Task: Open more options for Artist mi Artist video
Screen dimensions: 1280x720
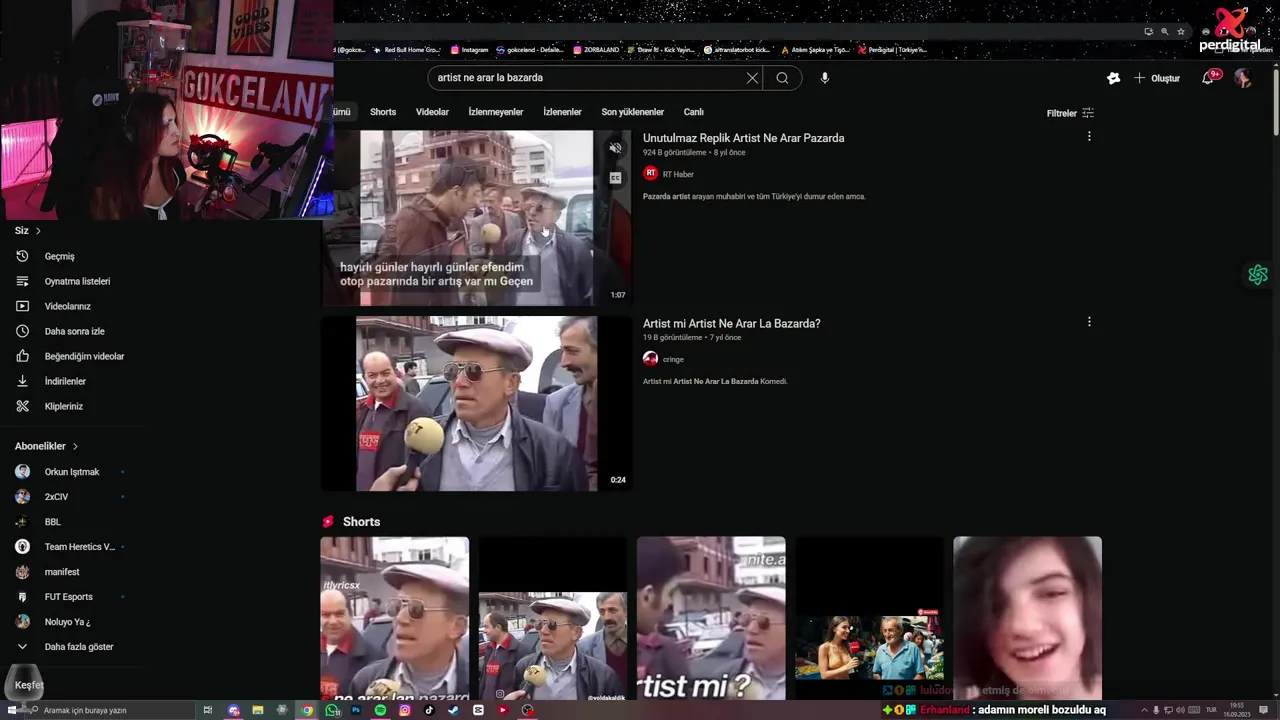Action: pyautogui.click(x=1089, y=322)
